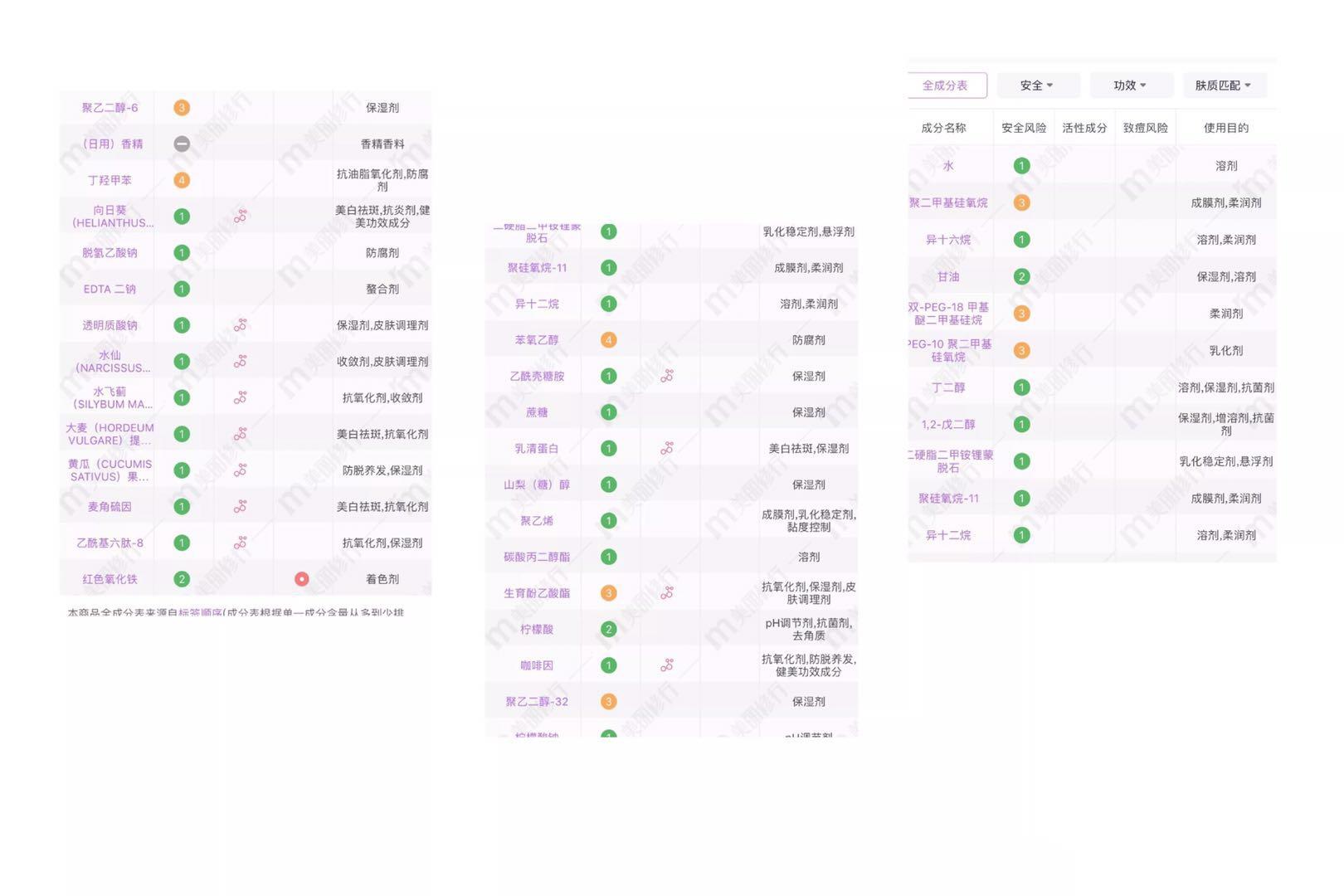The height and width of the screenshot is (896, 1344).
Task: Click the green safety badge 1 next to 水
Action: pos(1021,165)
